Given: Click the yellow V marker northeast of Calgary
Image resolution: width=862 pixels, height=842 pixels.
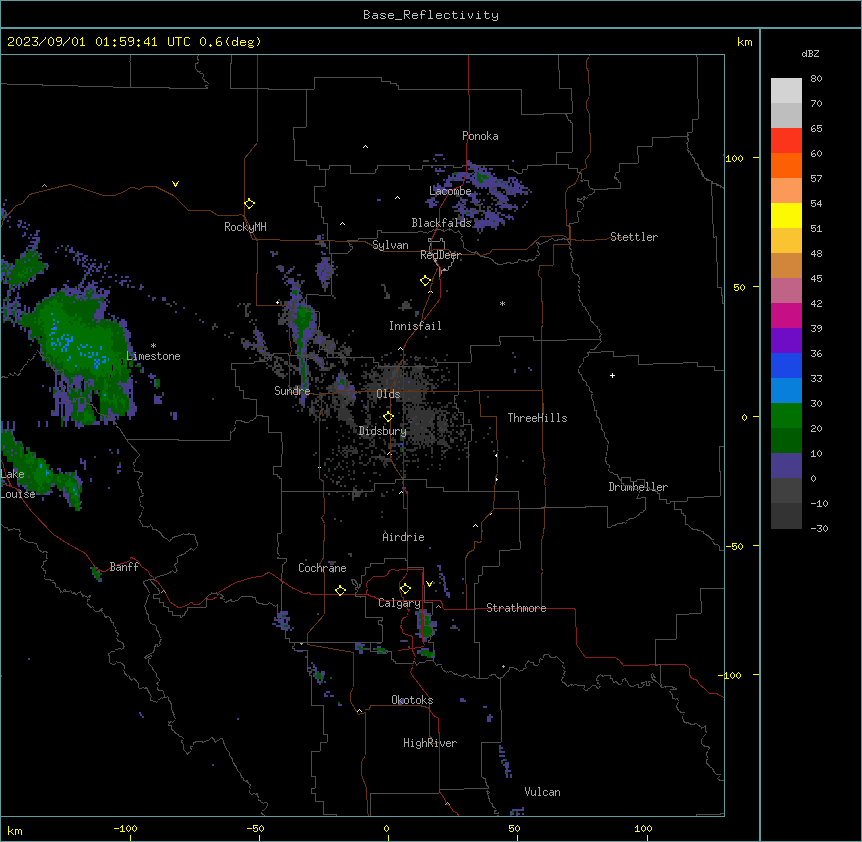Looking at the screenshot, I should pyautogui.click(x=429, y=584).
